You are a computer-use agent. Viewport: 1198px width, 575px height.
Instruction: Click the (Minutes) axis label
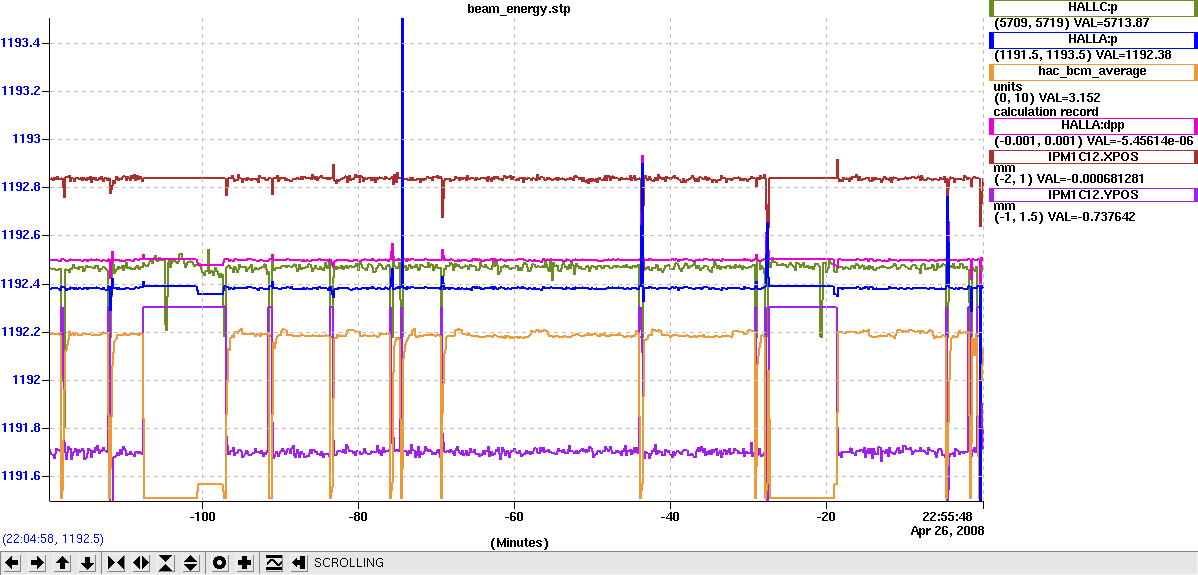pyautogui.click(x=519, y=543)
